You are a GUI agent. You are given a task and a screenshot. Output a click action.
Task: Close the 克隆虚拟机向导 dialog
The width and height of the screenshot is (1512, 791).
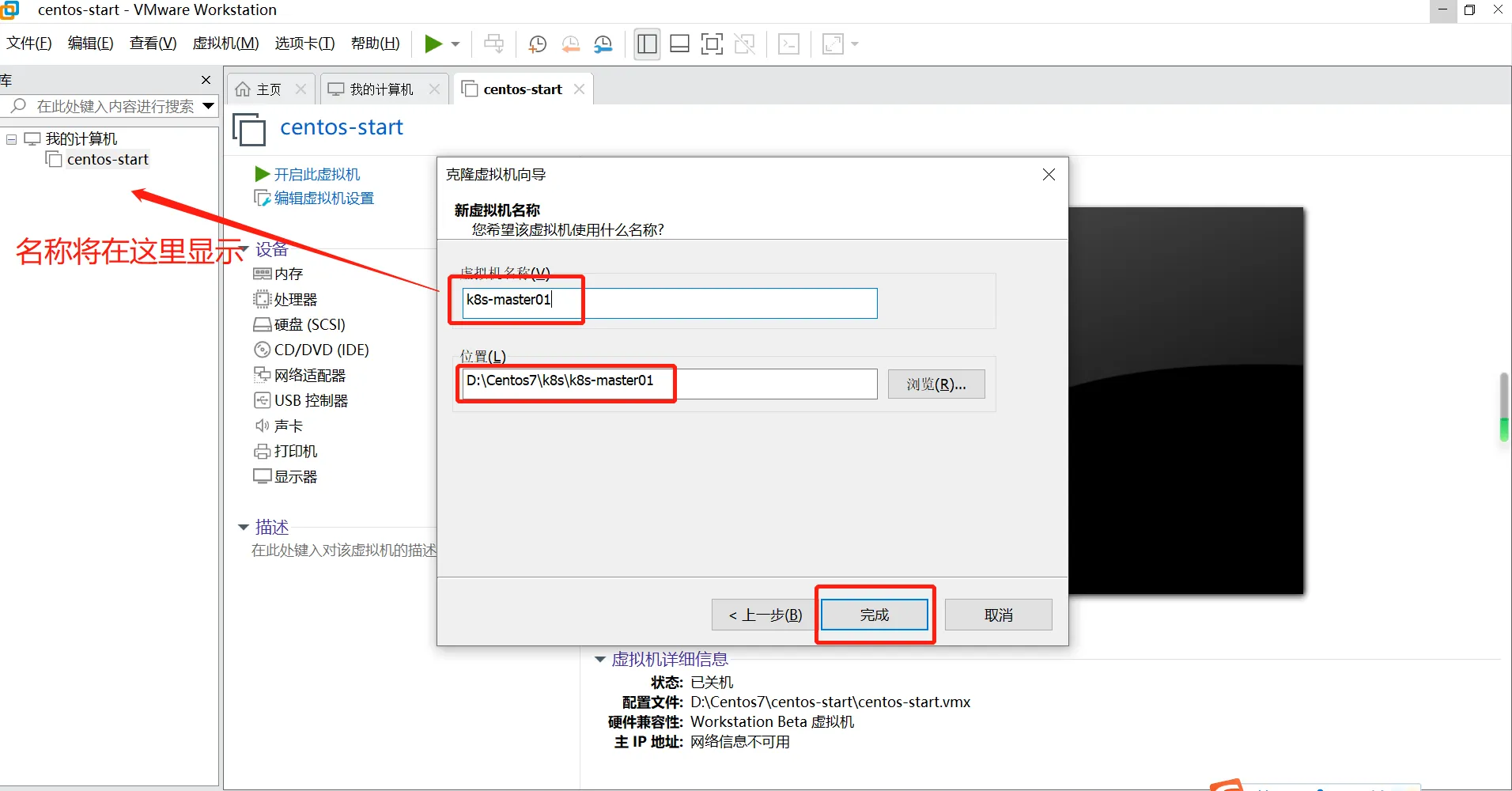coord(1049,174)
